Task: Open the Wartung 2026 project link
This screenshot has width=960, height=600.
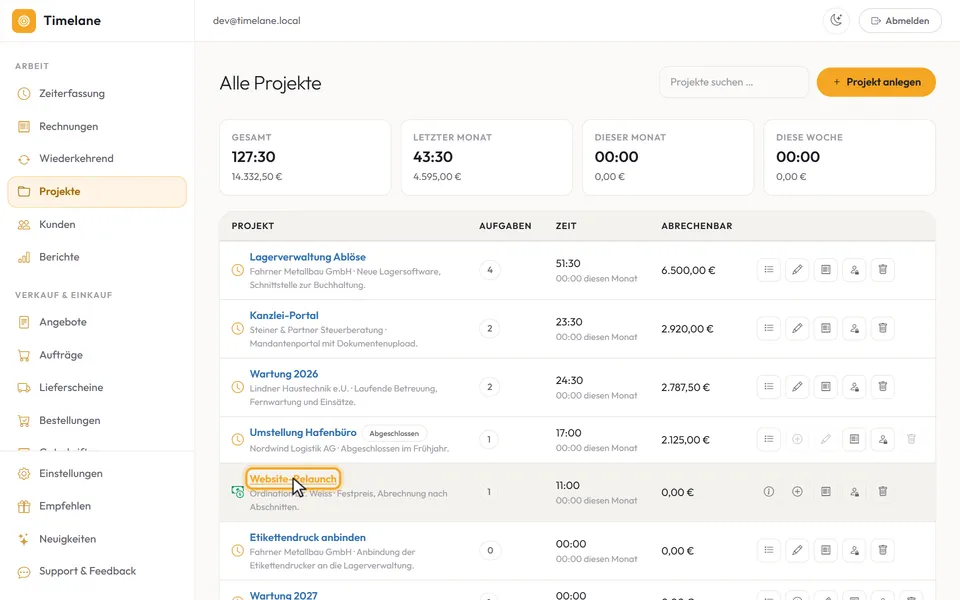Action: [283, 374]
